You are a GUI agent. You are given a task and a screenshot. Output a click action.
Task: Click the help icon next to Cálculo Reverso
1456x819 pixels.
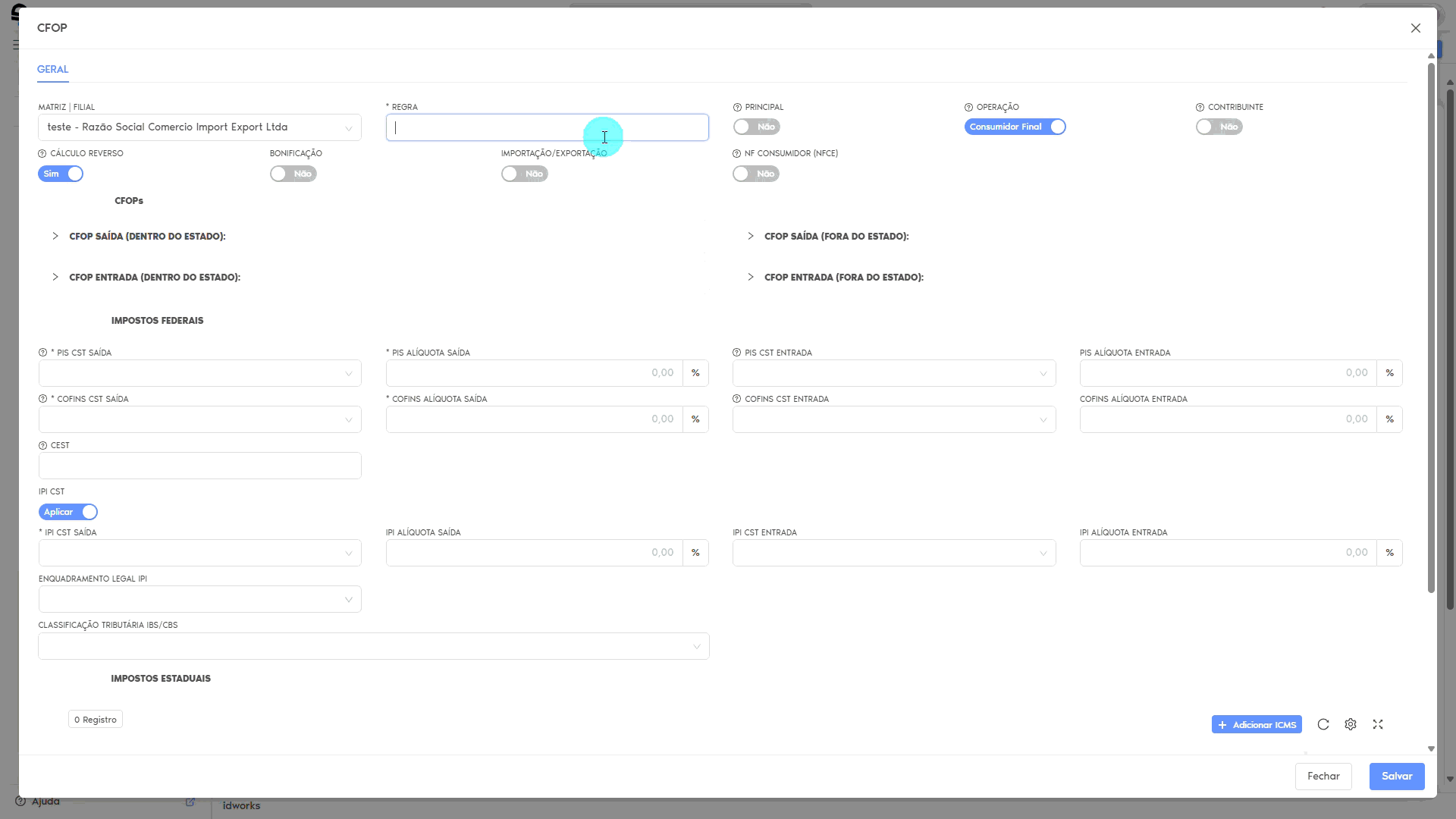[42, 154]
